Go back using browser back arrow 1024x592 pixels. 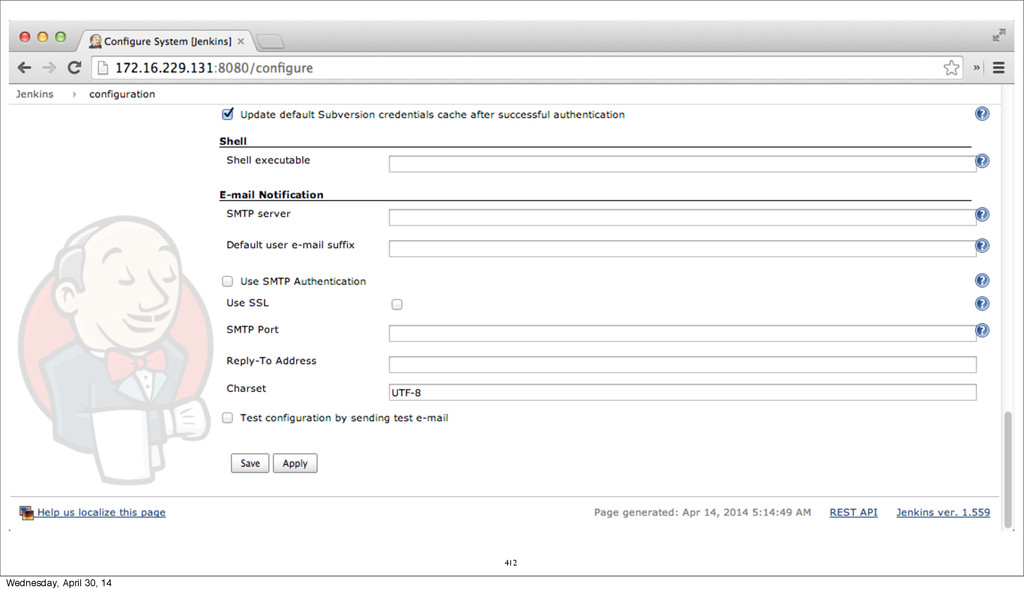tap(24, 67)
